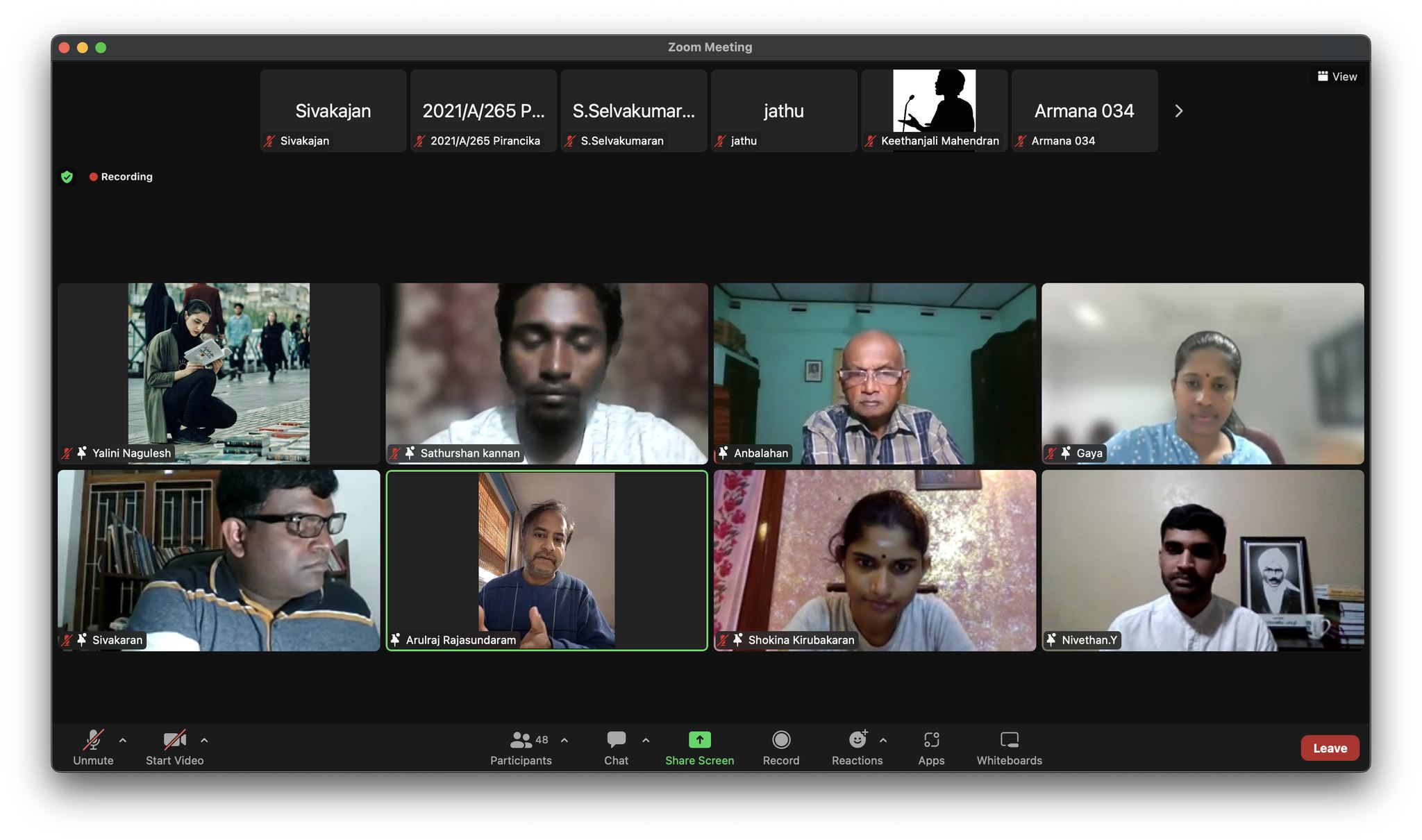Image resolution: width=1422 pixels, height=840 pixels.
Task: Open the Chat panel
Action: pos(616,748)
